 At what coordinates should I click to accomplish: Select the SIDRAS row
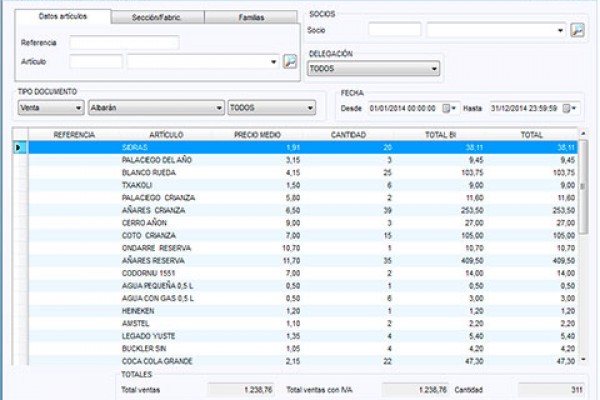click(x=303, y=147)
